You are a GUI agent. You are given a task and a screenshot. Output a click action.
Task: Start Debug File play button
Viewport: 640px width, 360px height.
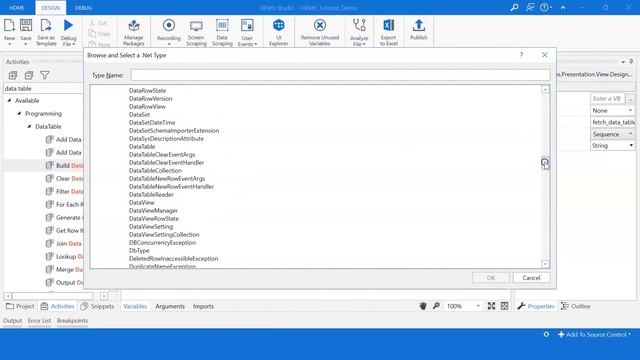tap(68, 25)
